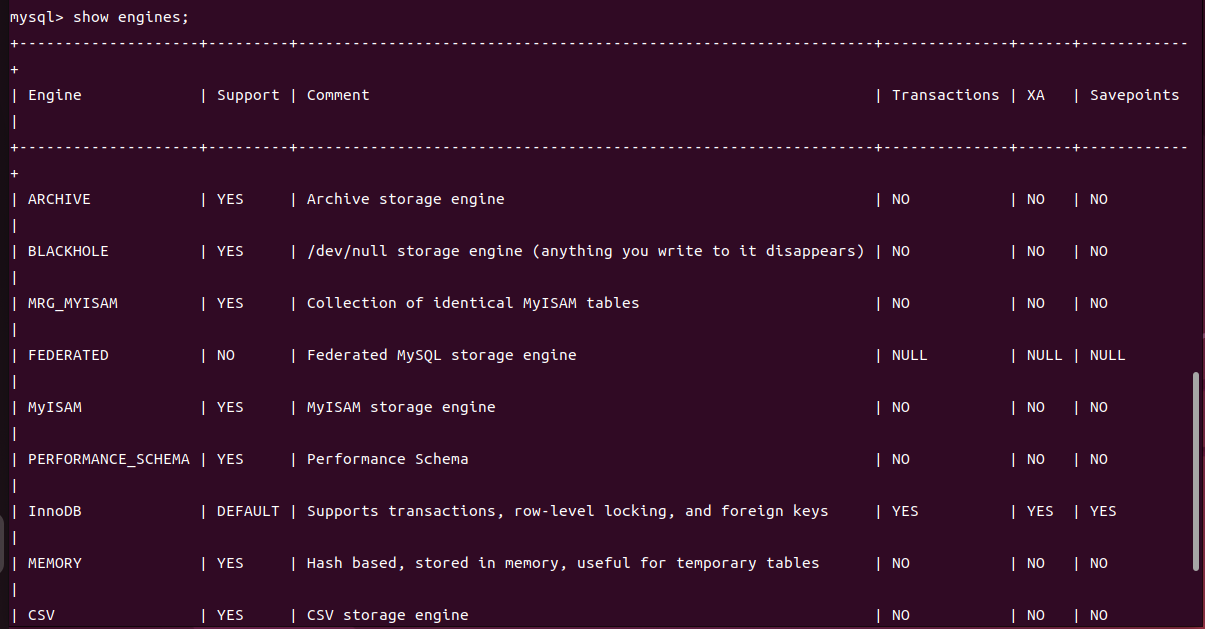Select the 'Transactions' column header

point(946,95)
